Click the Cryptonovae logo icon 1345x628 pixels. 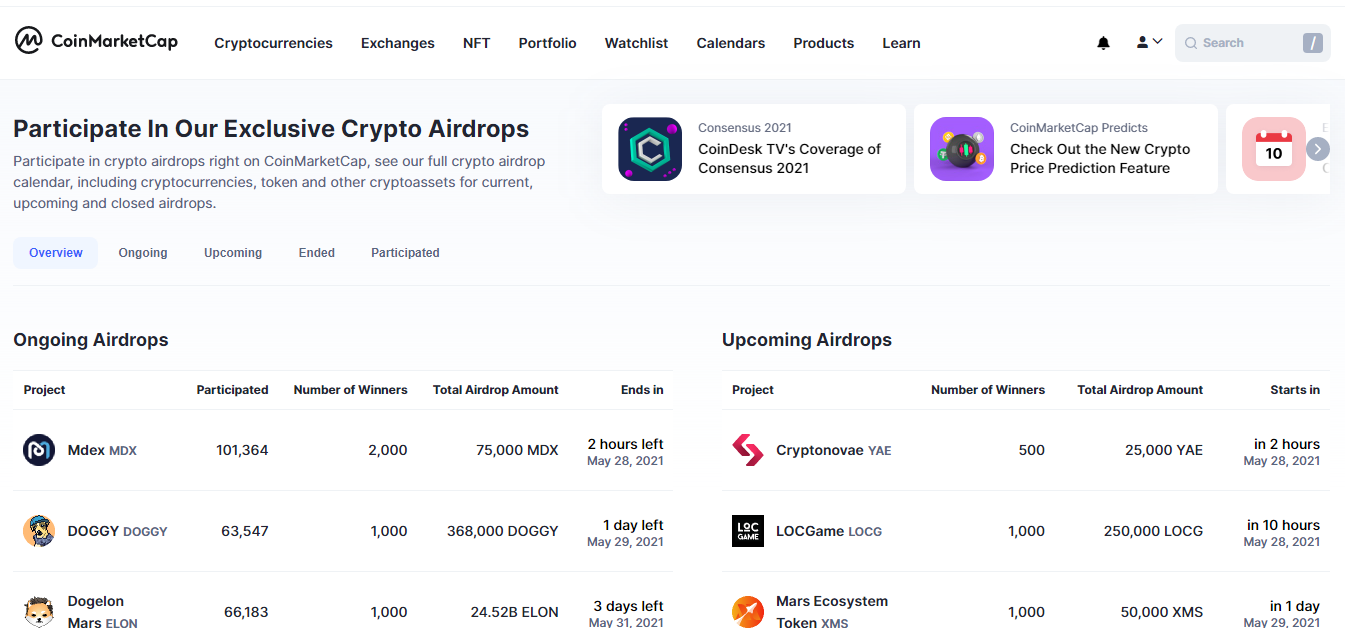(x=748, y=450)
